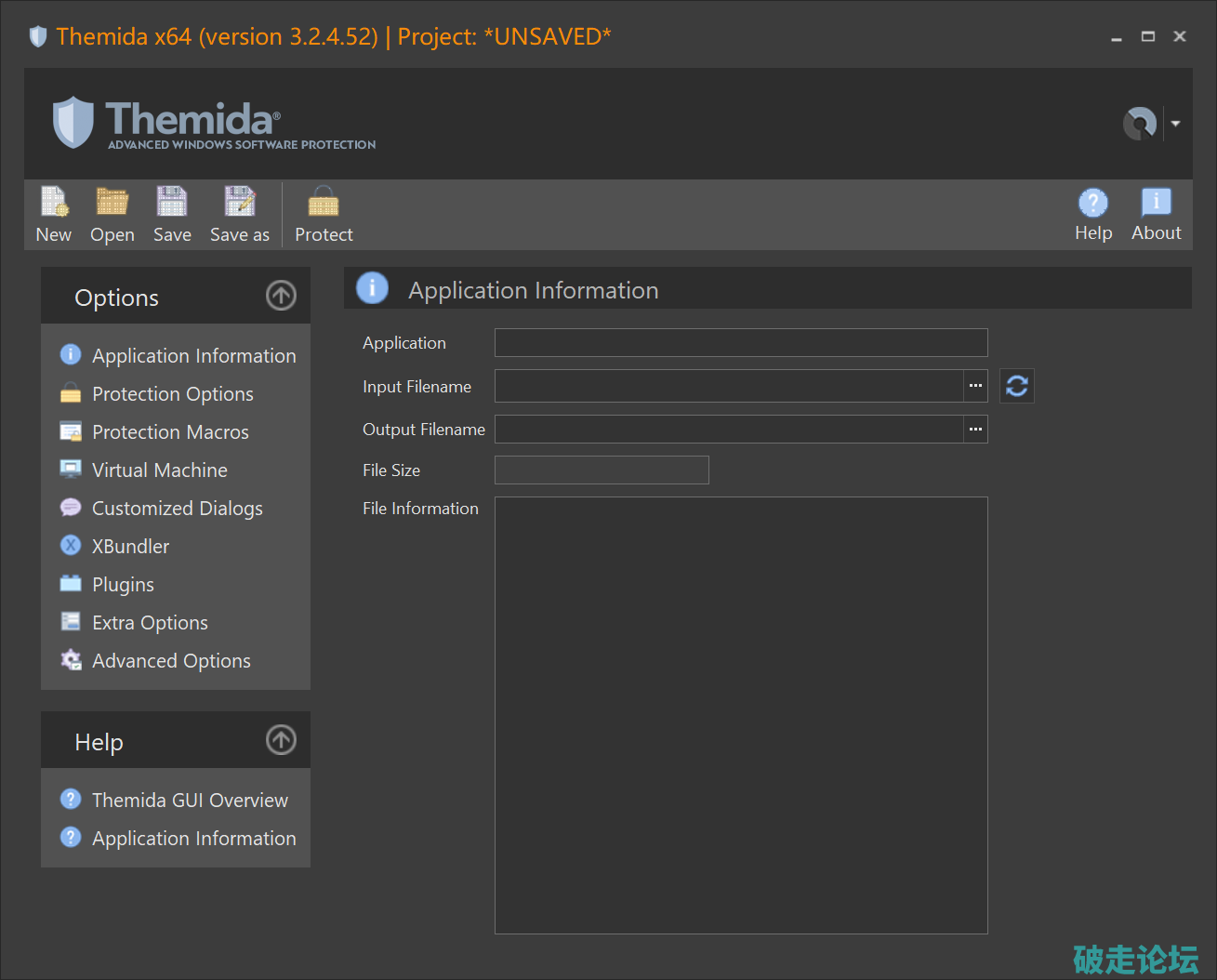The image size is (1217, 980).
Task: Click the refresh icon beside Input Filename
Action: point(1017,386)
